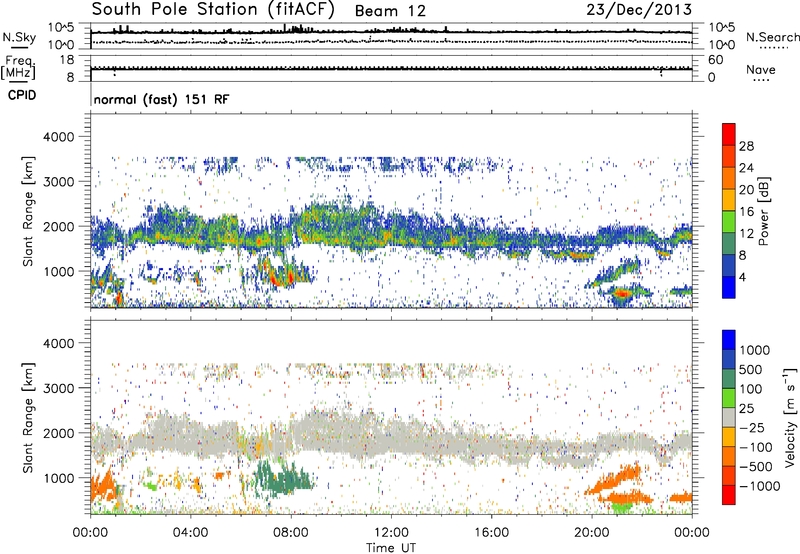Select Power colorbar light green segment 12 to 16
The height and width of the screenshot is (554, 800).
click(x=729, y=221)
